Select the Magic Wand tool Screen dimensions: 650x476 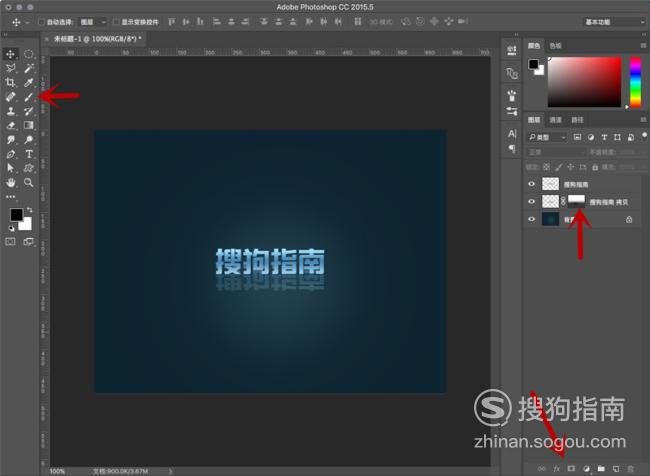(29, 68)
